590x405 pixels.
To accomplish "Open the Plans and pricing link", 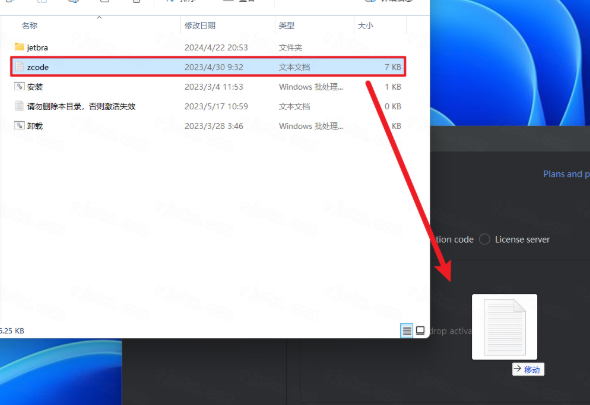I will pyautogui.click(x=566, y=174).
